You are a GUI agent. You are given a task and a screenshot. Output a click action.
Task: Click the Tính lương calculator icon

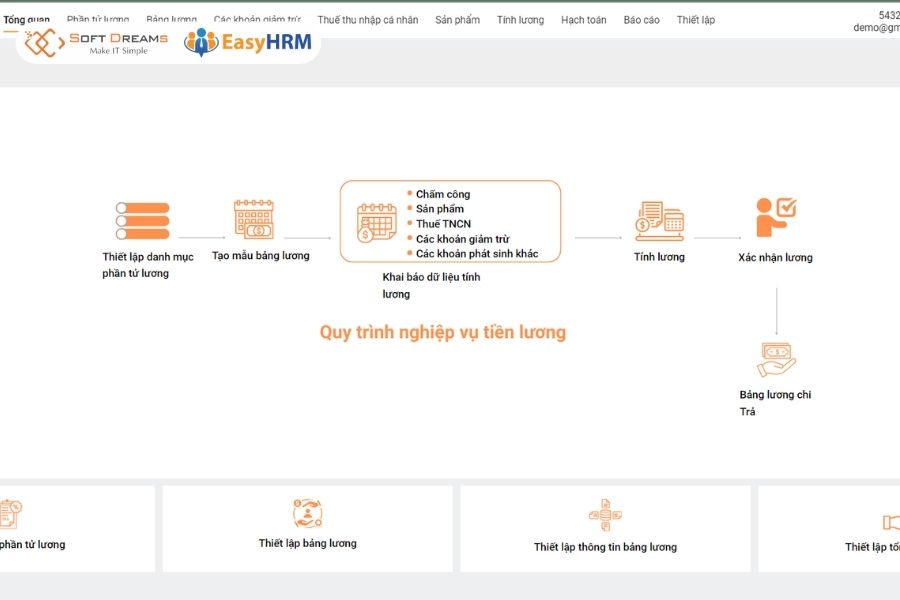pyautogui.click(x=660, y=221)
